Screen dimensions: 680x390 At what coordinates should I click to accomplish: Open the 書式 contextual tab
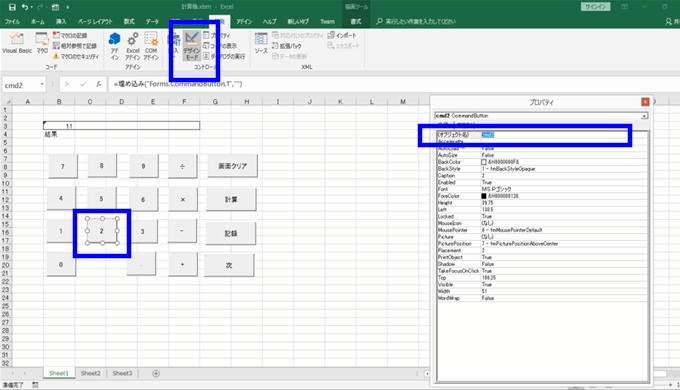tap(356, 21)
